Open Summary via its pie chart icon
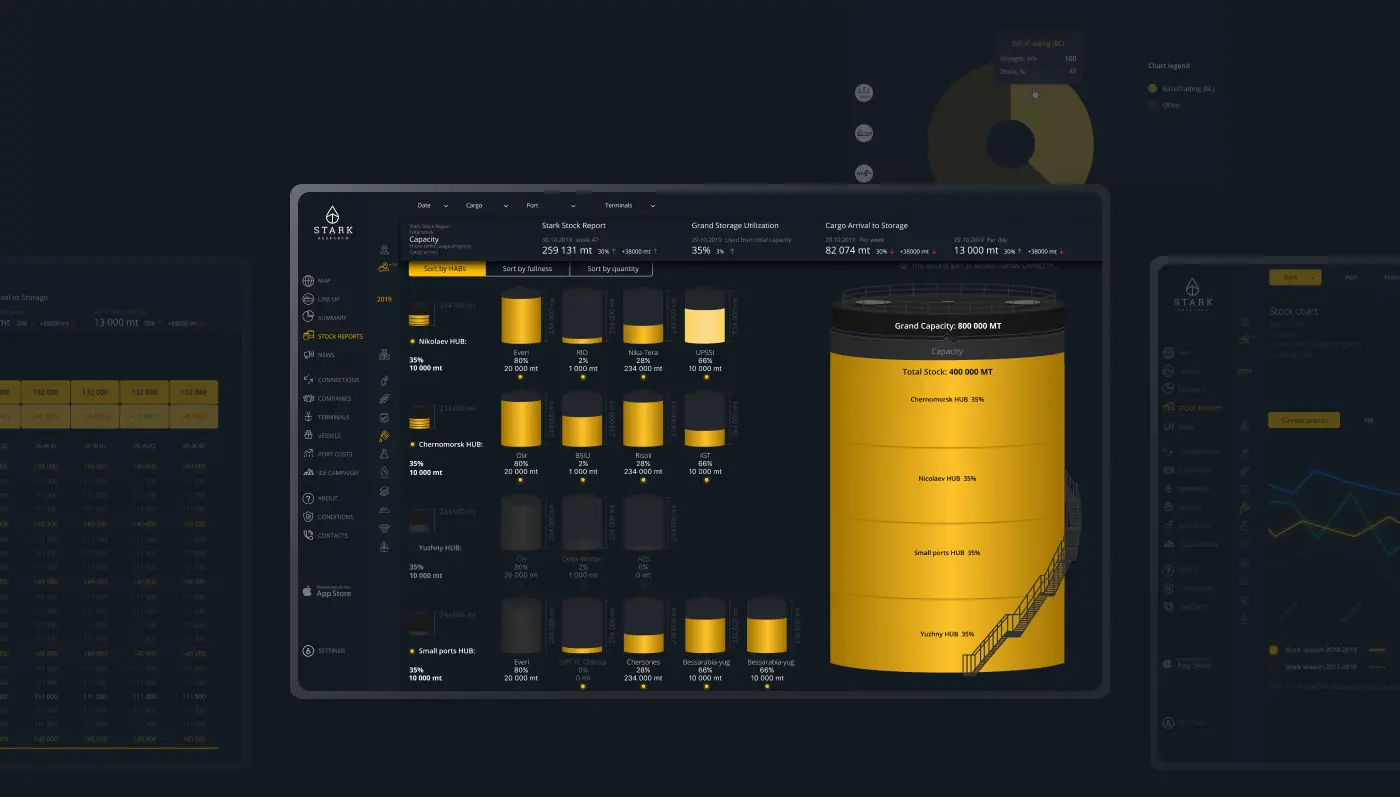 tap(308, 318)
